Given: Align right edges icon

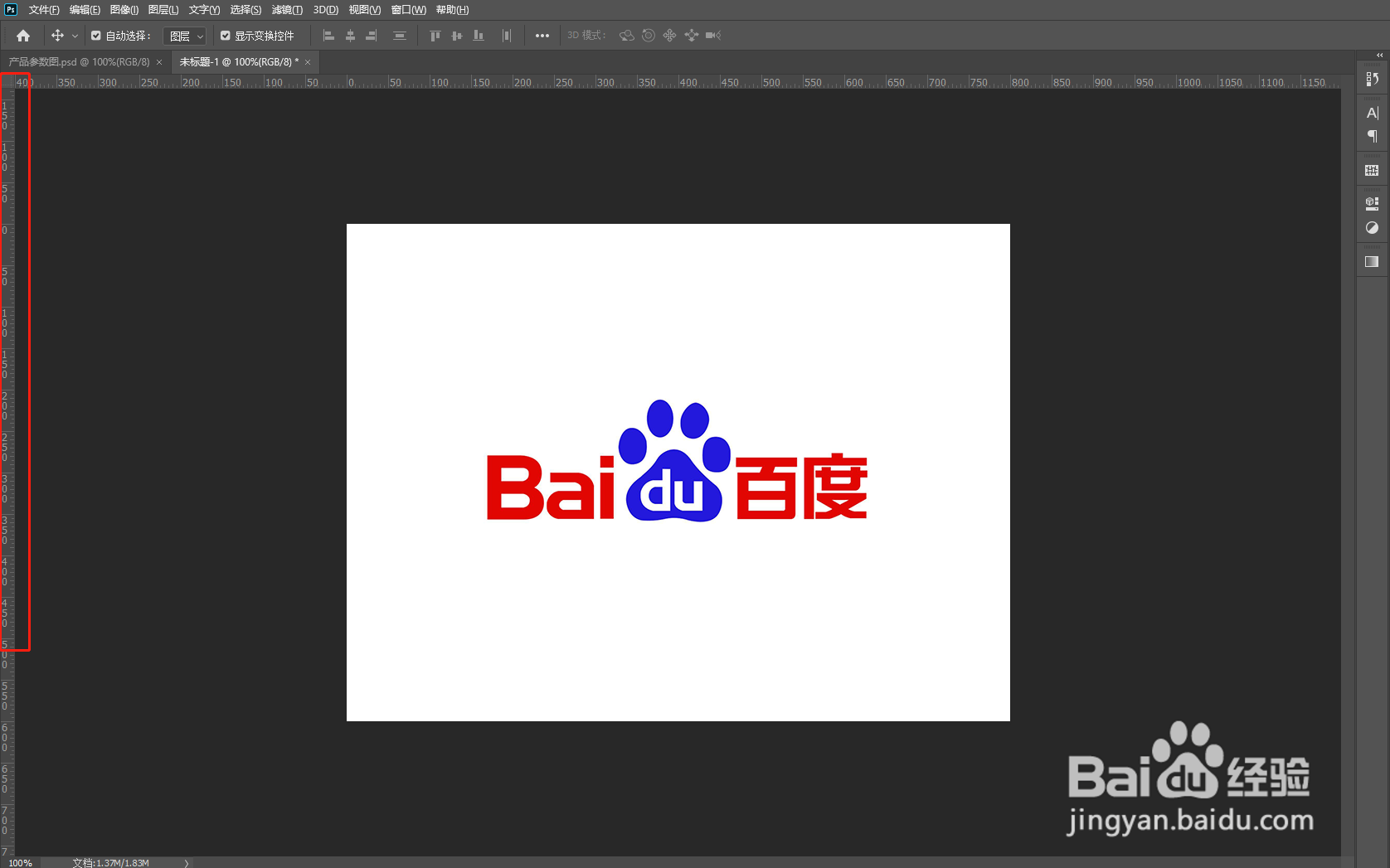Looking at the screenshot, I should coord(372,36).
